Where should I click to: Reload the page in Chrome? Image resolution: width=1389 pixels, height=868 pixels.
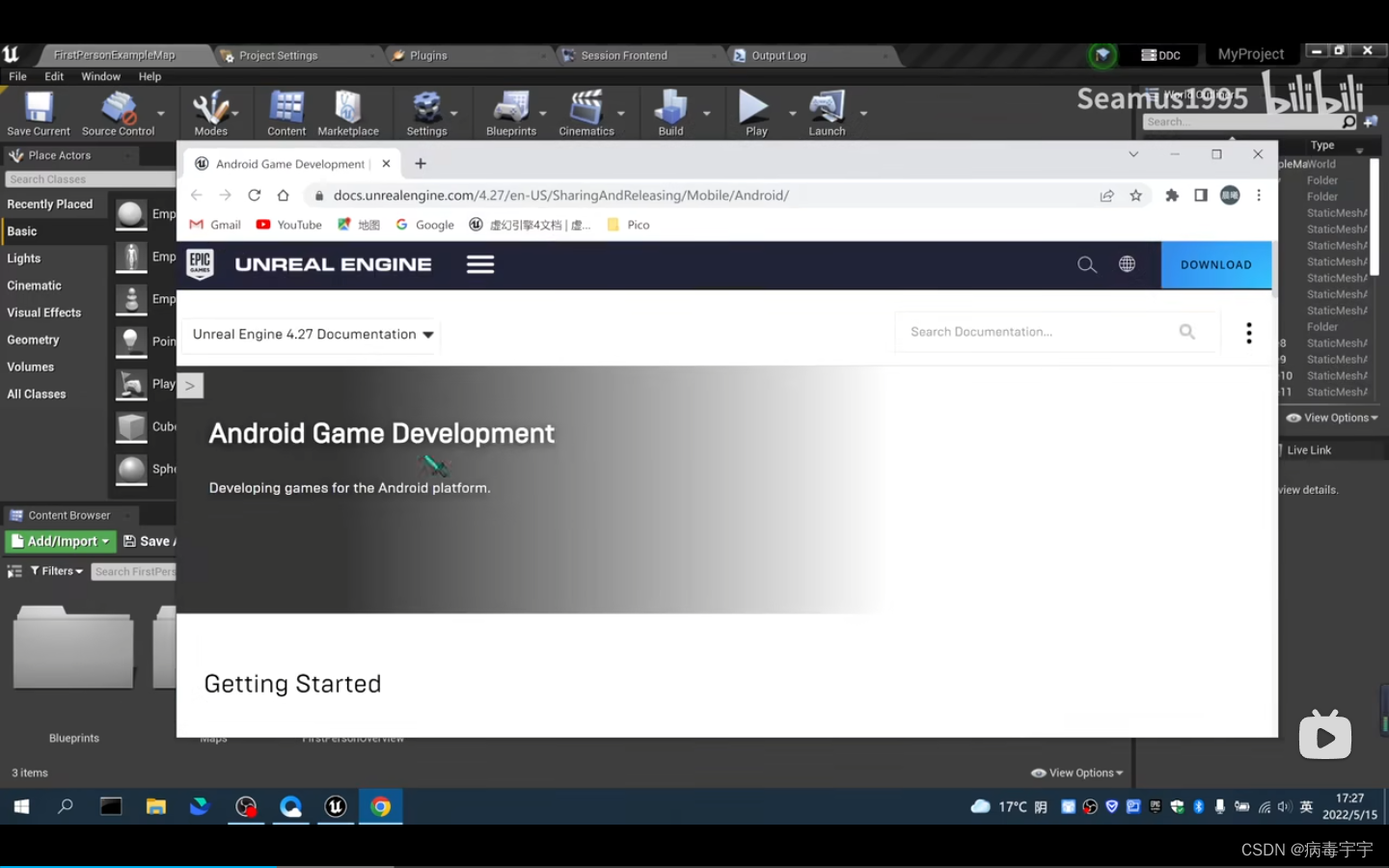coord(255,195)
